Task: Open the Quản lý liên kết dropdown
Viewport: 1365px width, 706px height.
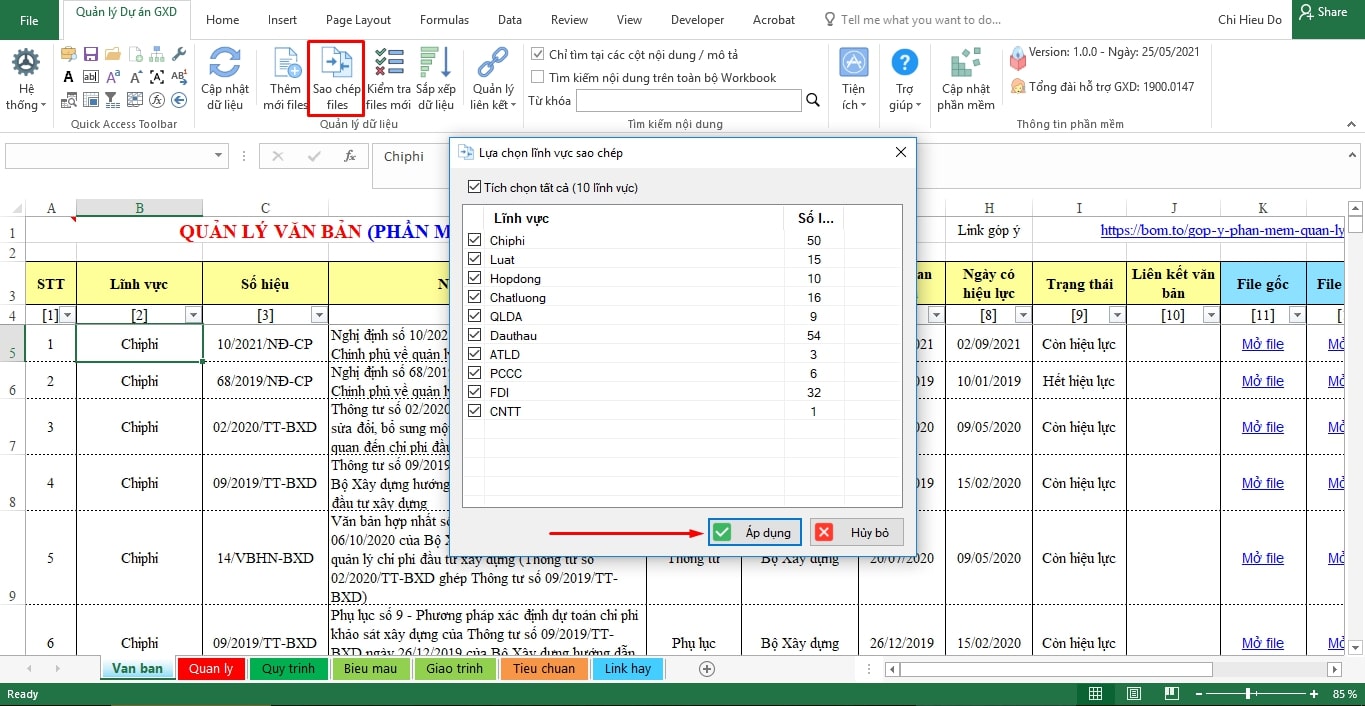Action: click(492, 96)
